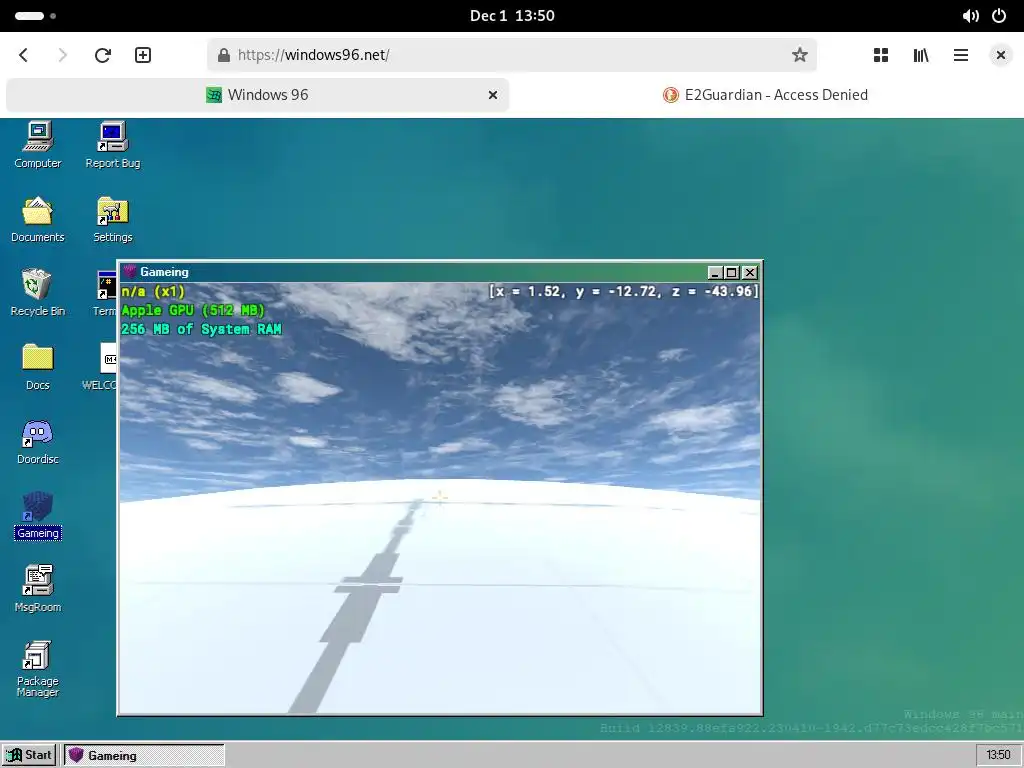The image size is (1024, 768).
Task: Close the Windows 96 tab
Action: pos(493,95)
